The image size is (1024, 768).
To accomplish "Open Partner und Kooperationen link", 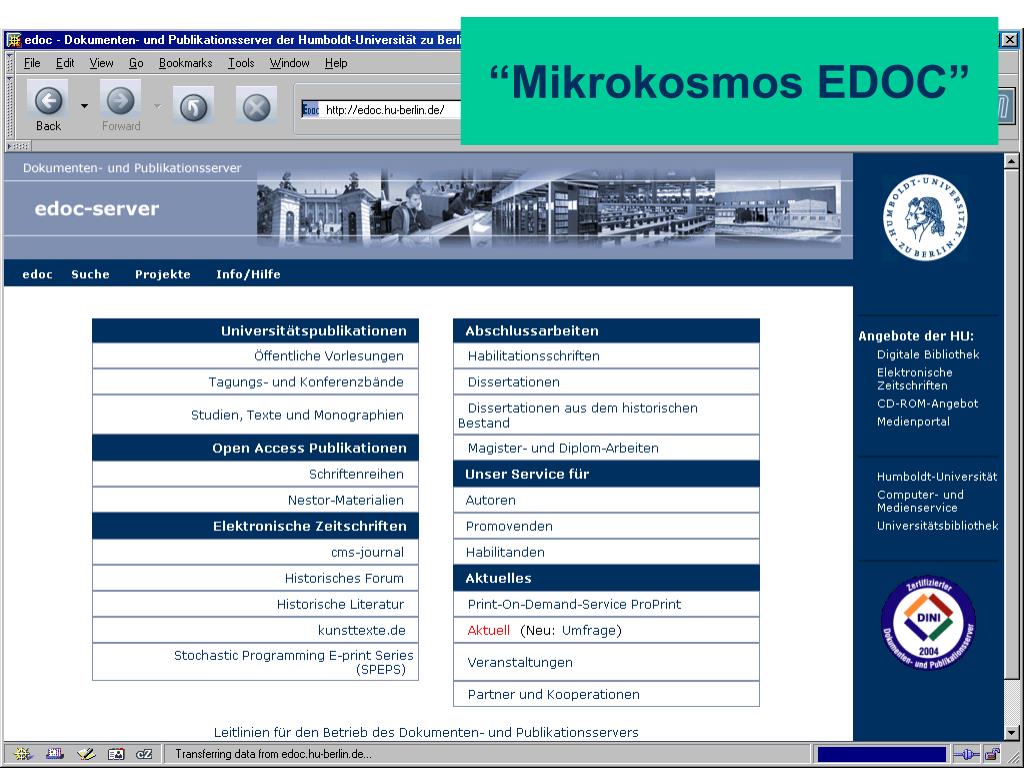I will click(x=553, y=695).
